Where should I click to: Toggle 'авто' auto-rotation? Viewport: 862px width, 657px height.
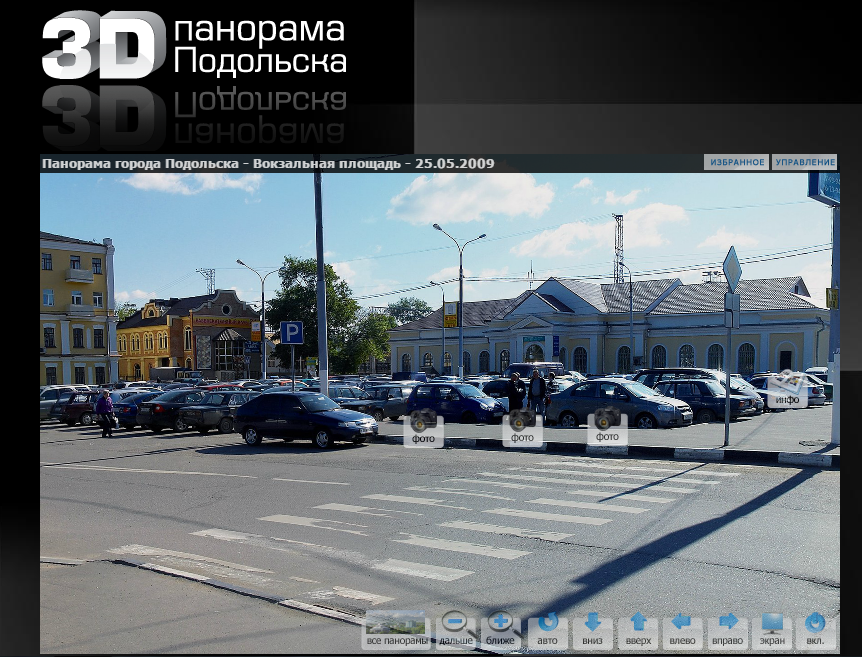tap(548, 628)
